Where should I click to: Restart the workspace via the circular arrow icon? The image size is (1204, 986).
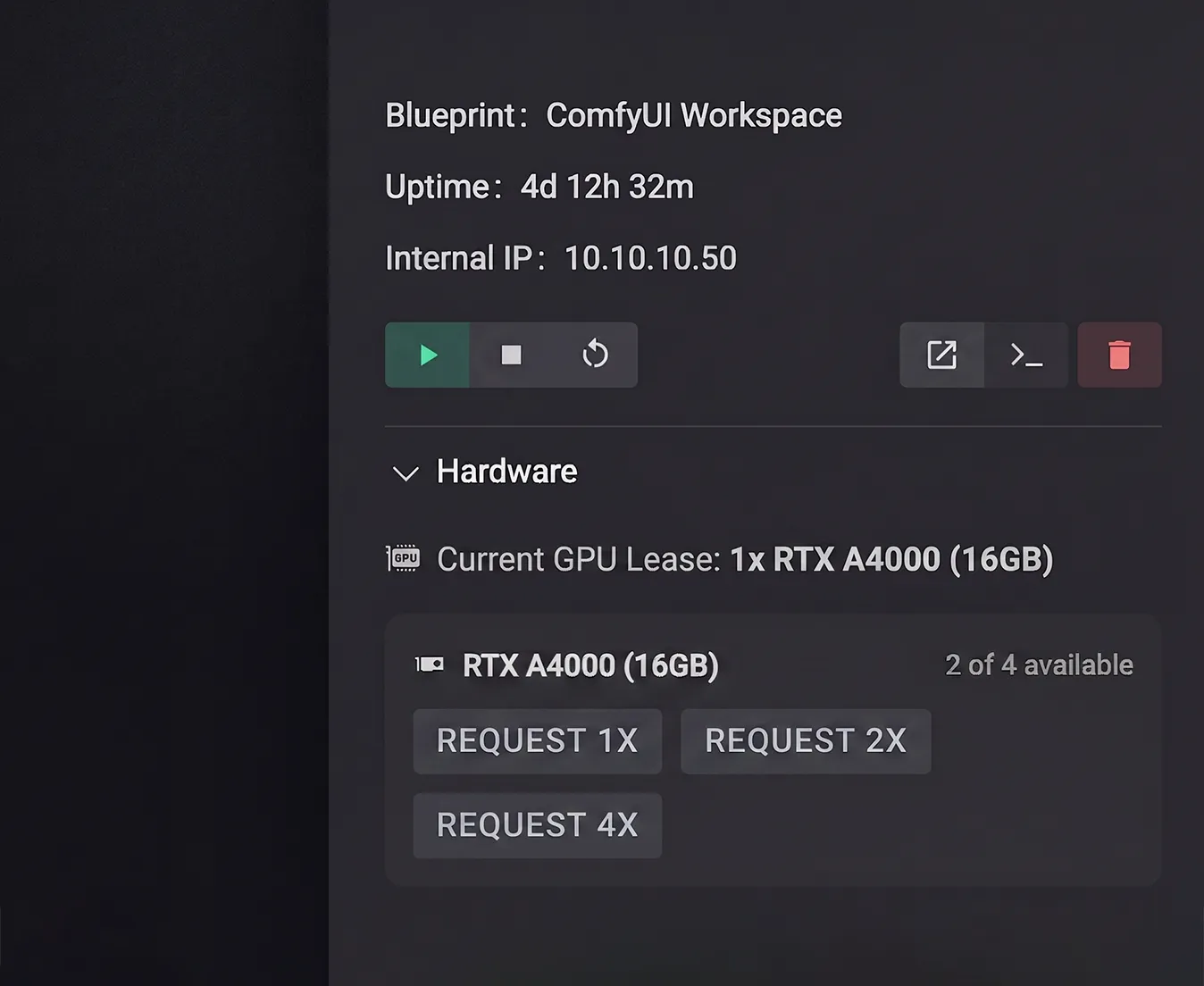(x=595, y=355)
